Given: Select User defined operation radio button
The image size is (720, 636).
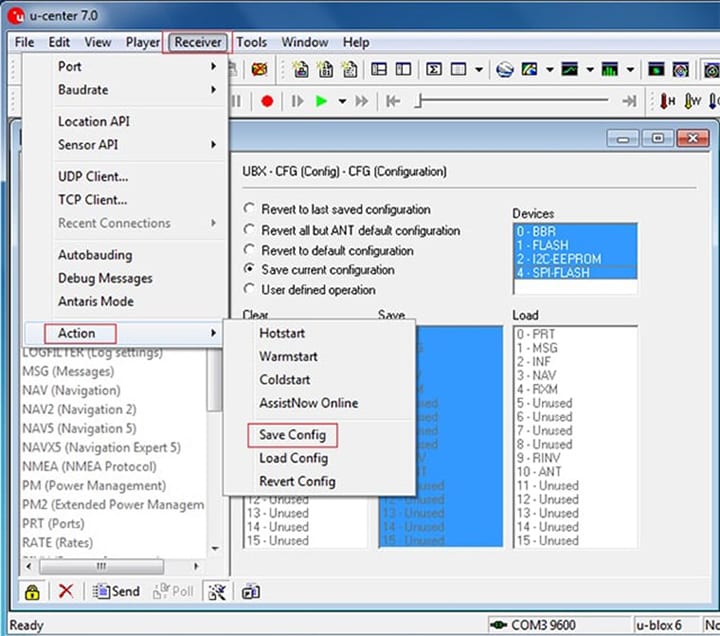Looking at the screenshot, I should tap(309, 290).
